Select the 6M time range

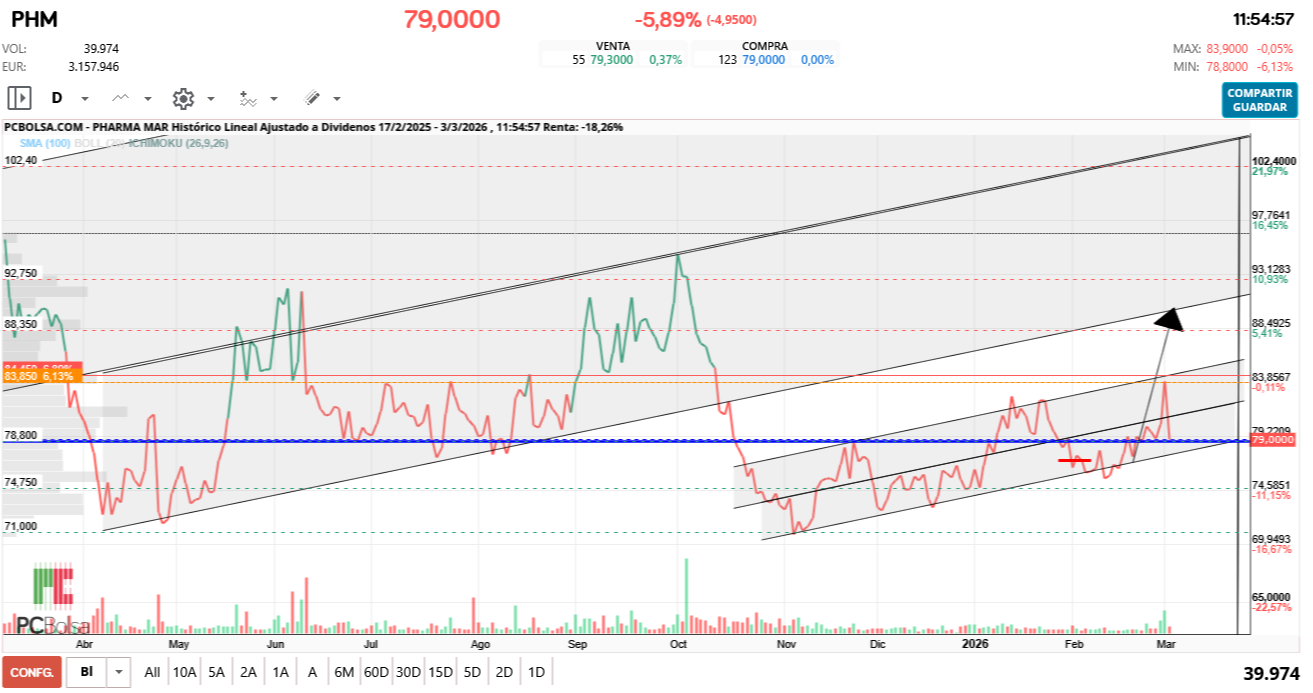pyautogui.click(x=344, y=672)
